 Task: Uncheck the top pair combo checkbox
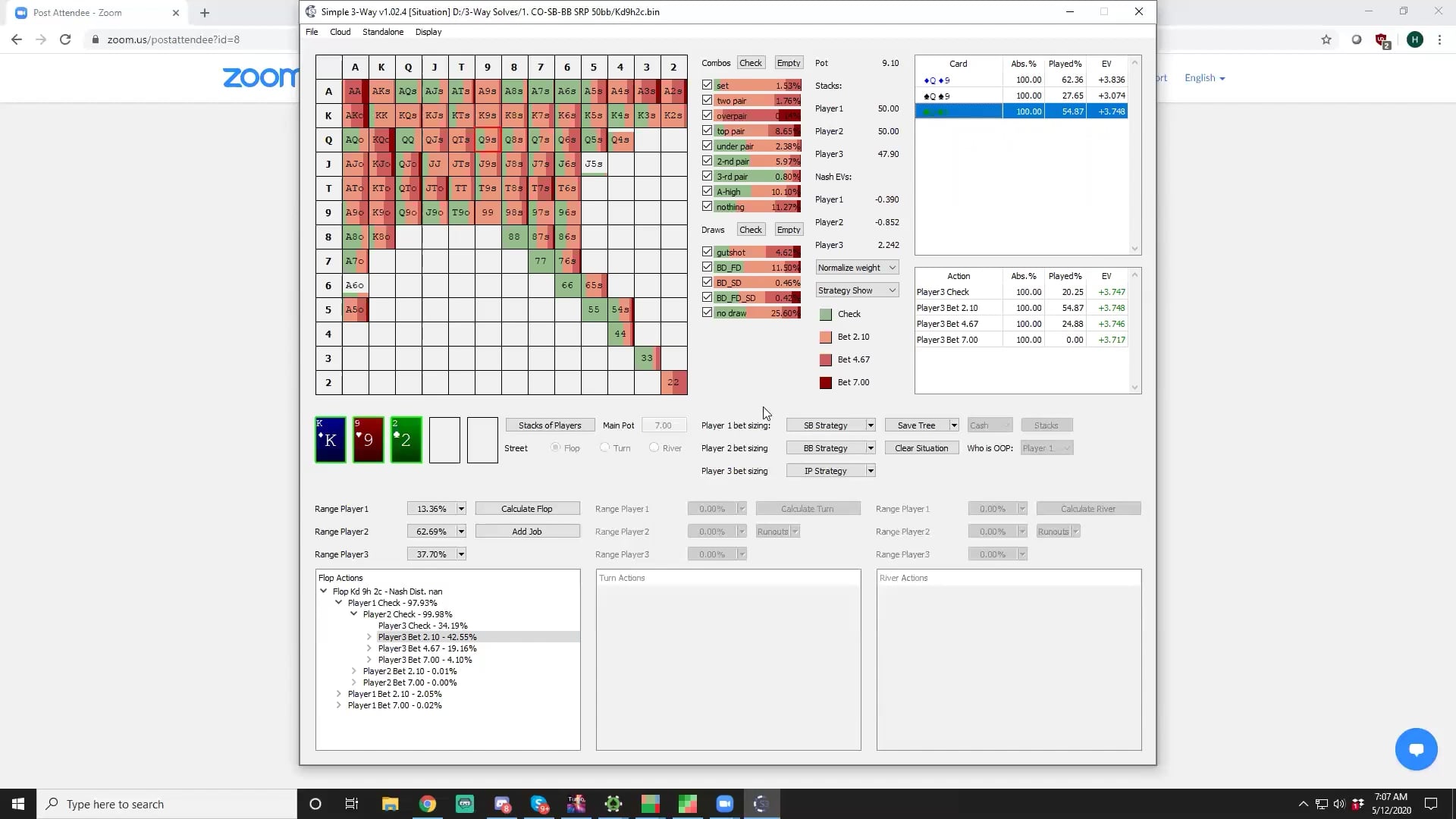coord(708,130)
